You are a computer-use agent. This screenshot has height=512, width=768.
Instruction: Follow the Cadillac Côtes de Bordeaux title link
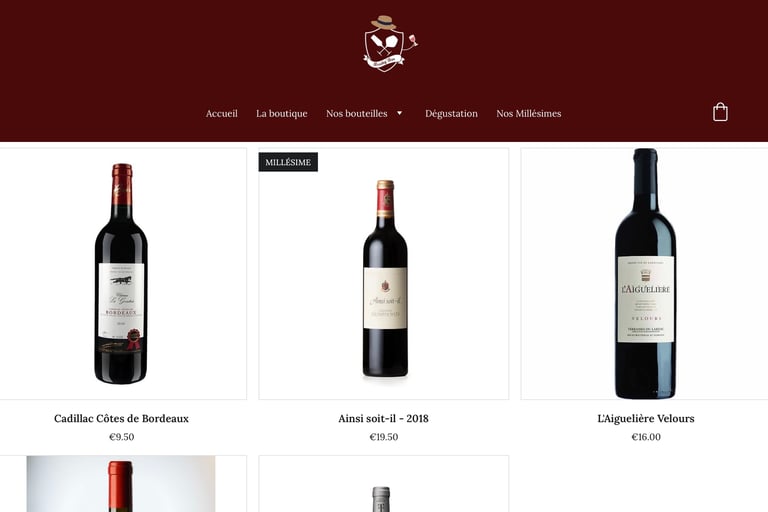click(121, 418)
